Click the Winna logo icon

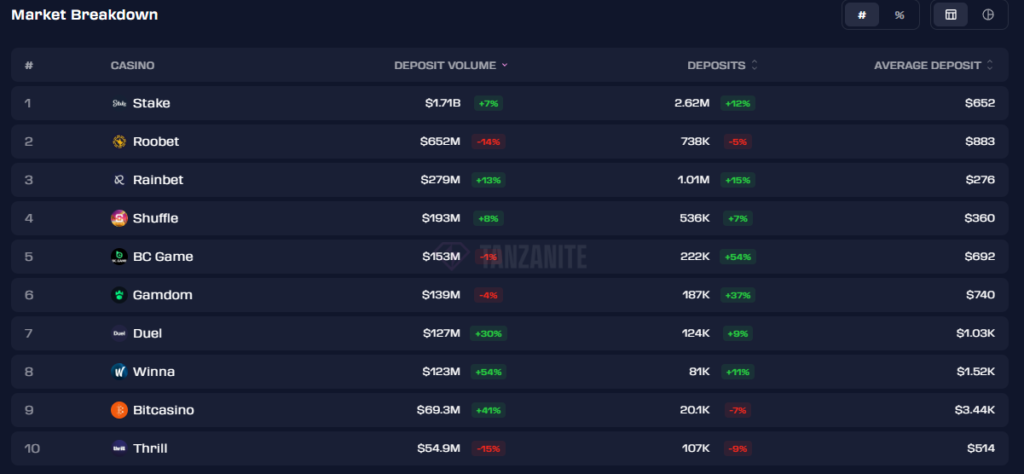click(x=119, y=371)
